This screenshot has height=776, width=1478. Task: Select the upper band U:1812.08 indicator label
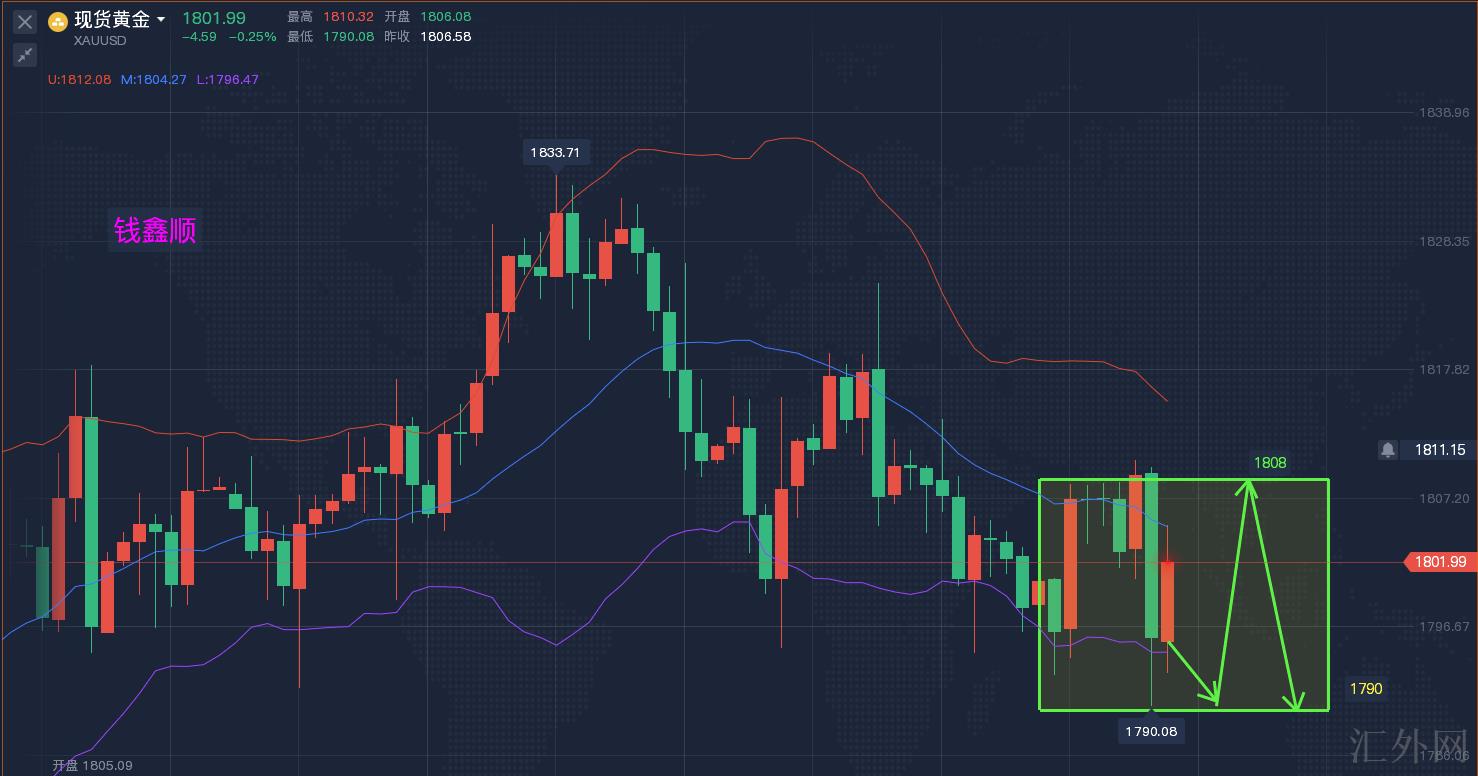coord(80,79)
